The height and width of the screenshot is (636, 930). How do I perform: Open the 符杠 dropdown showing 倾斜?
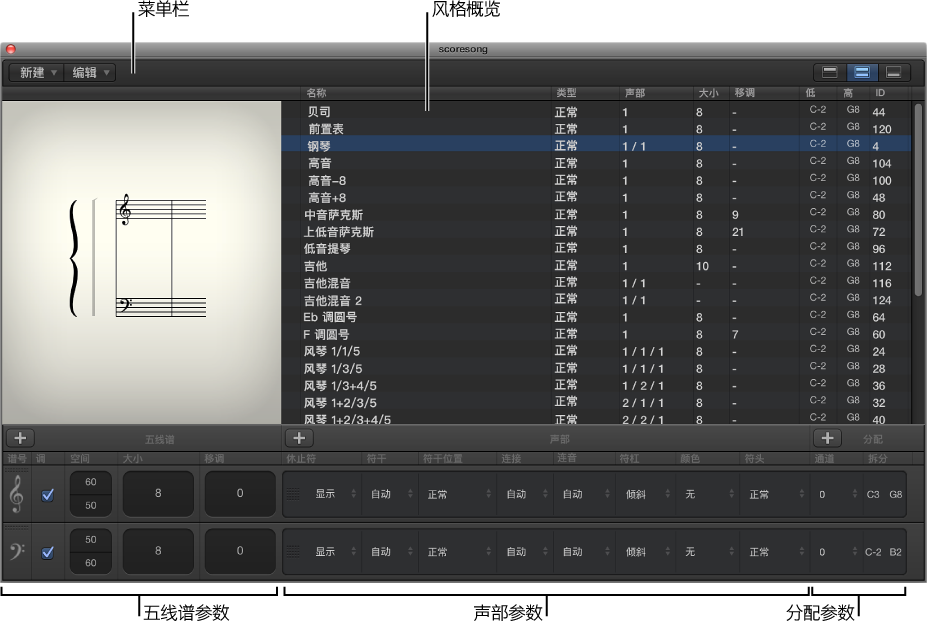coord(635,493)
